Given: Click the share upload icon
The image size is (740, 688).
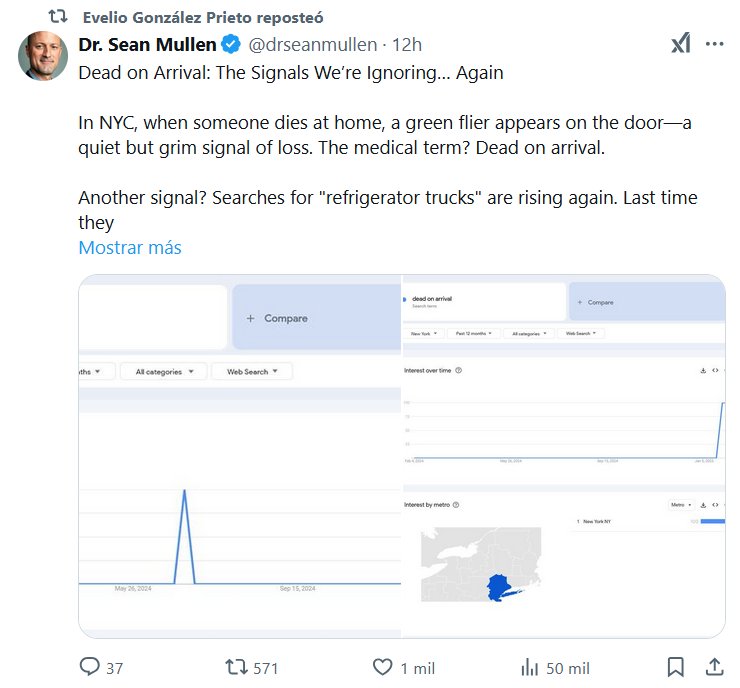Looking at the screenshot, I should 715,667.
